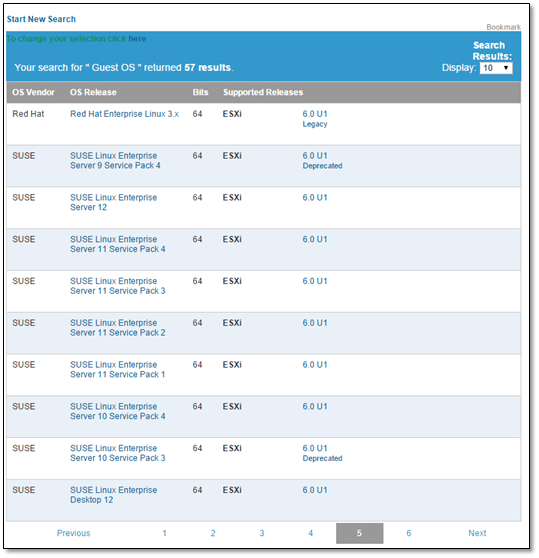Click the Bookmark link
The image size is (539, 558).
(503, 27)
